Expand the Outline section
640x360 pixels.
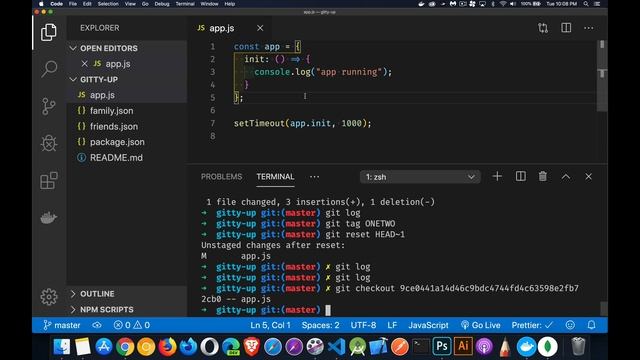127,294
